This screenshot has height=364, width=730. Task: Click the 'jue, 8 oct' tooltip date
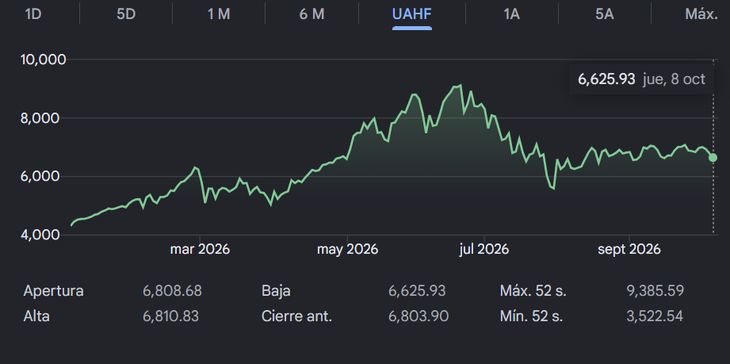tap(674, 80)
